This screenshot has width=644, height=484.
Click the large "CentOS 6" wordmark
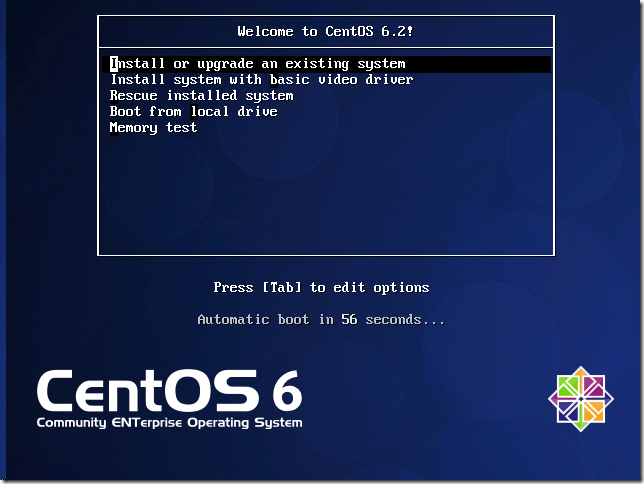tap(170, 391)
